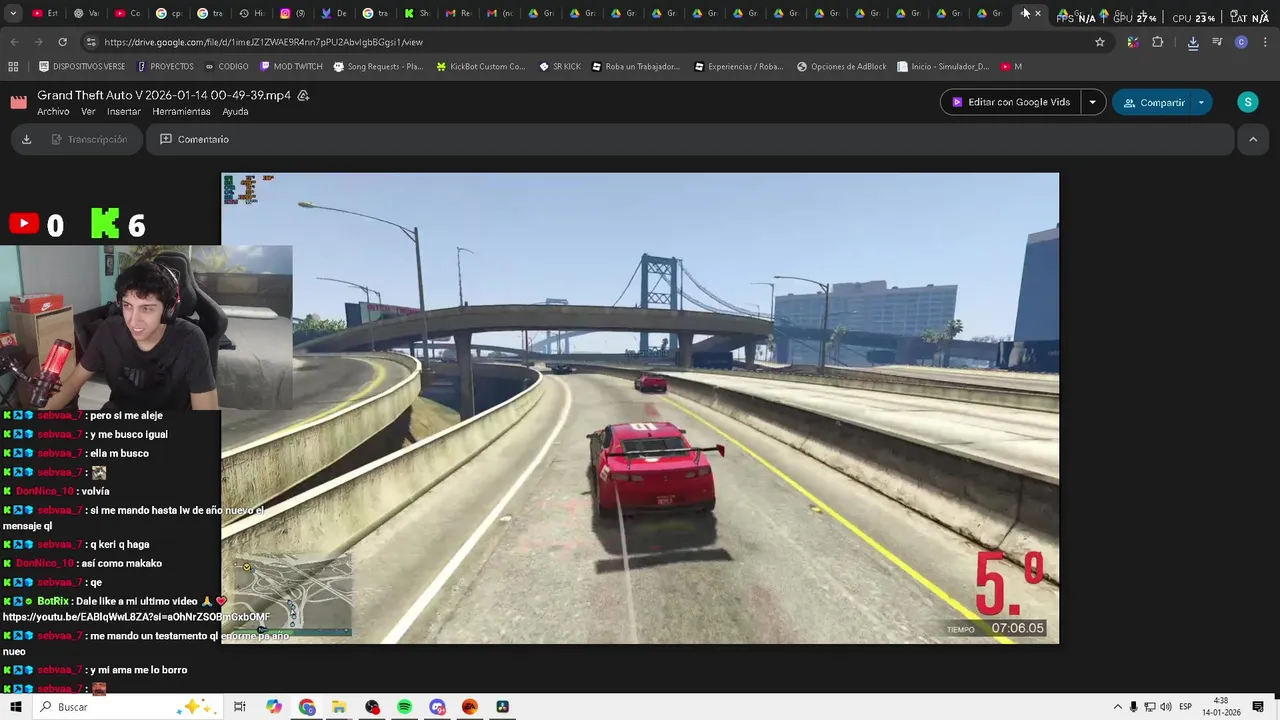Open the dropdown arrow on the Compartir button

point(1201,102)
